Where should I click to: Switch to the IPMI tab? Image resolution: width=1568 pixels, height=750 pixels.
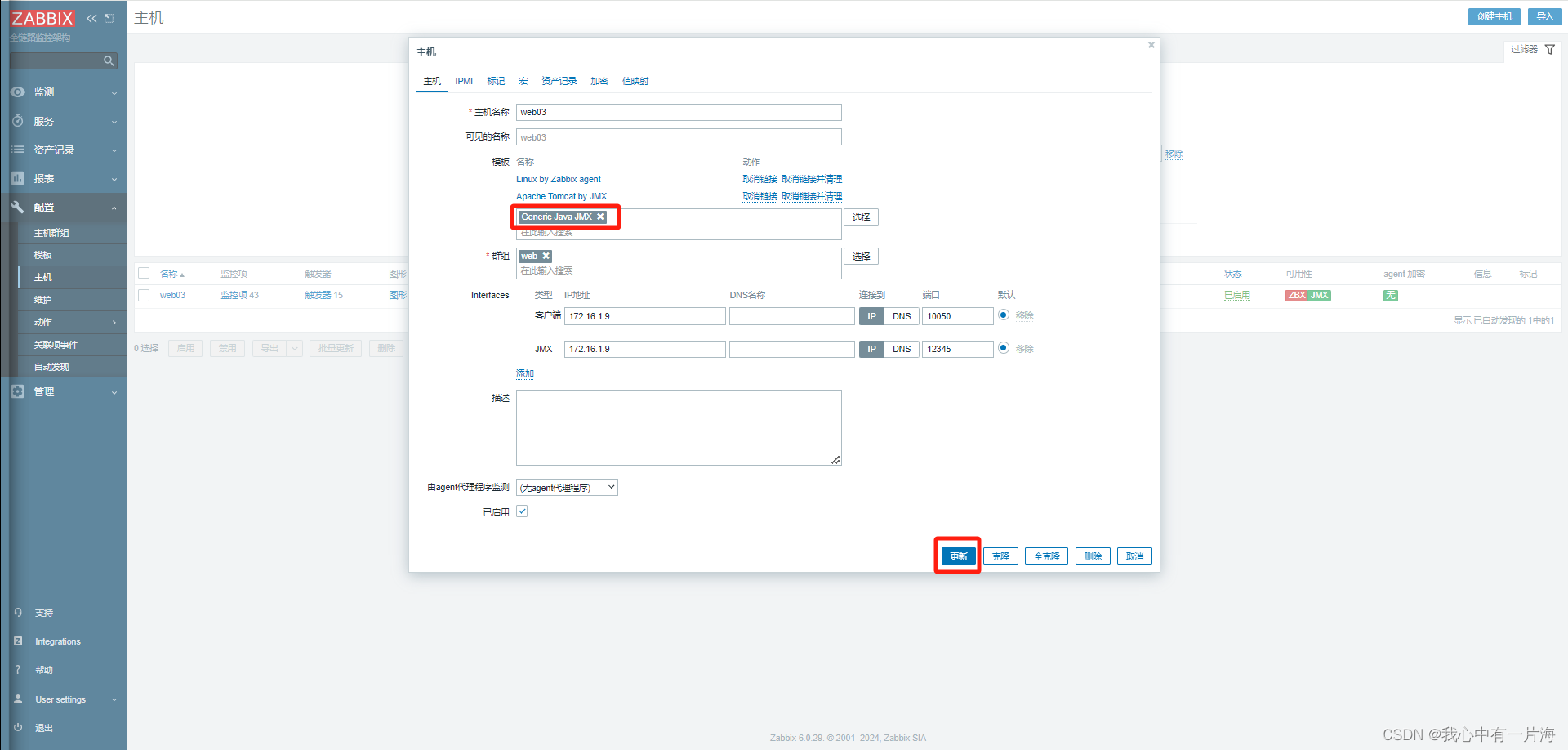464,81
